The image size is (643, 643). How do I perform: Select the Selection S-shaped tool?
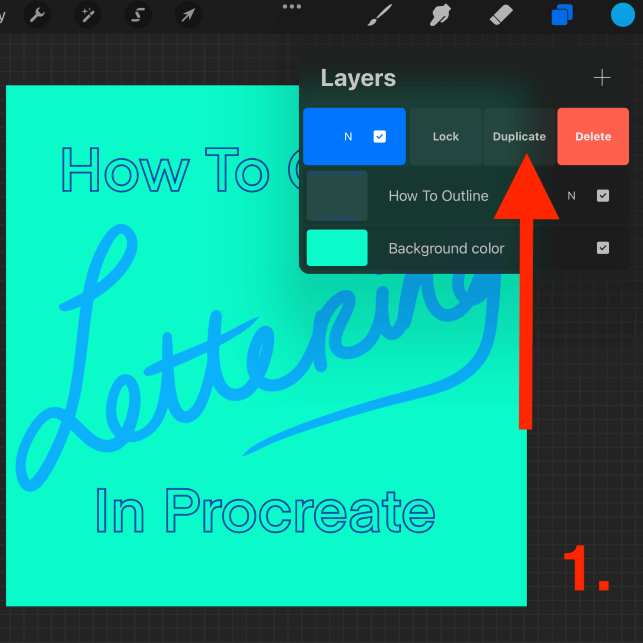tap(138, 15)
